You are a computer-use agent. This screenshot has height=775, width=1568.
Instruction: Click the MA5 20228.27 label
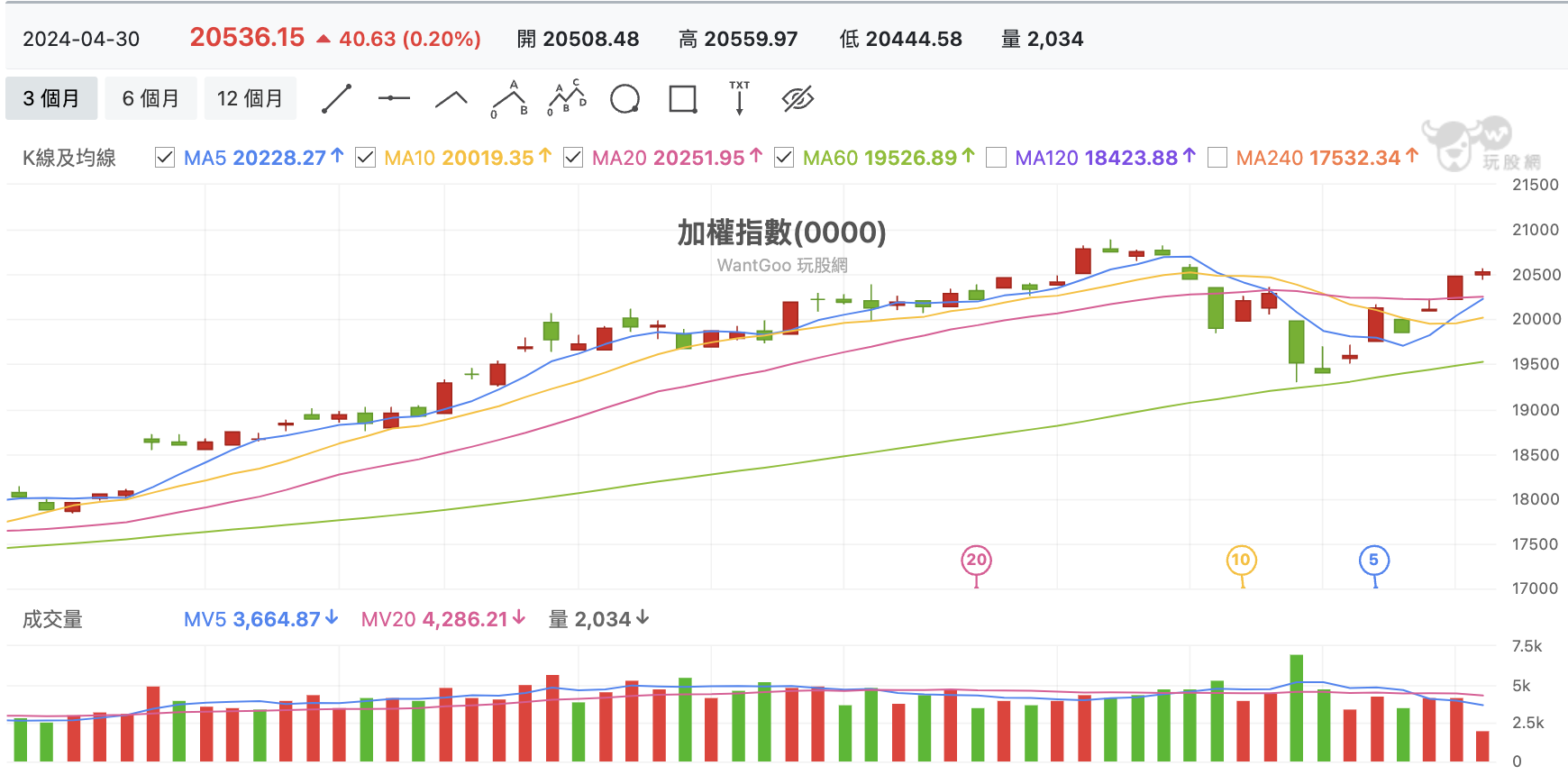(264, 158)
